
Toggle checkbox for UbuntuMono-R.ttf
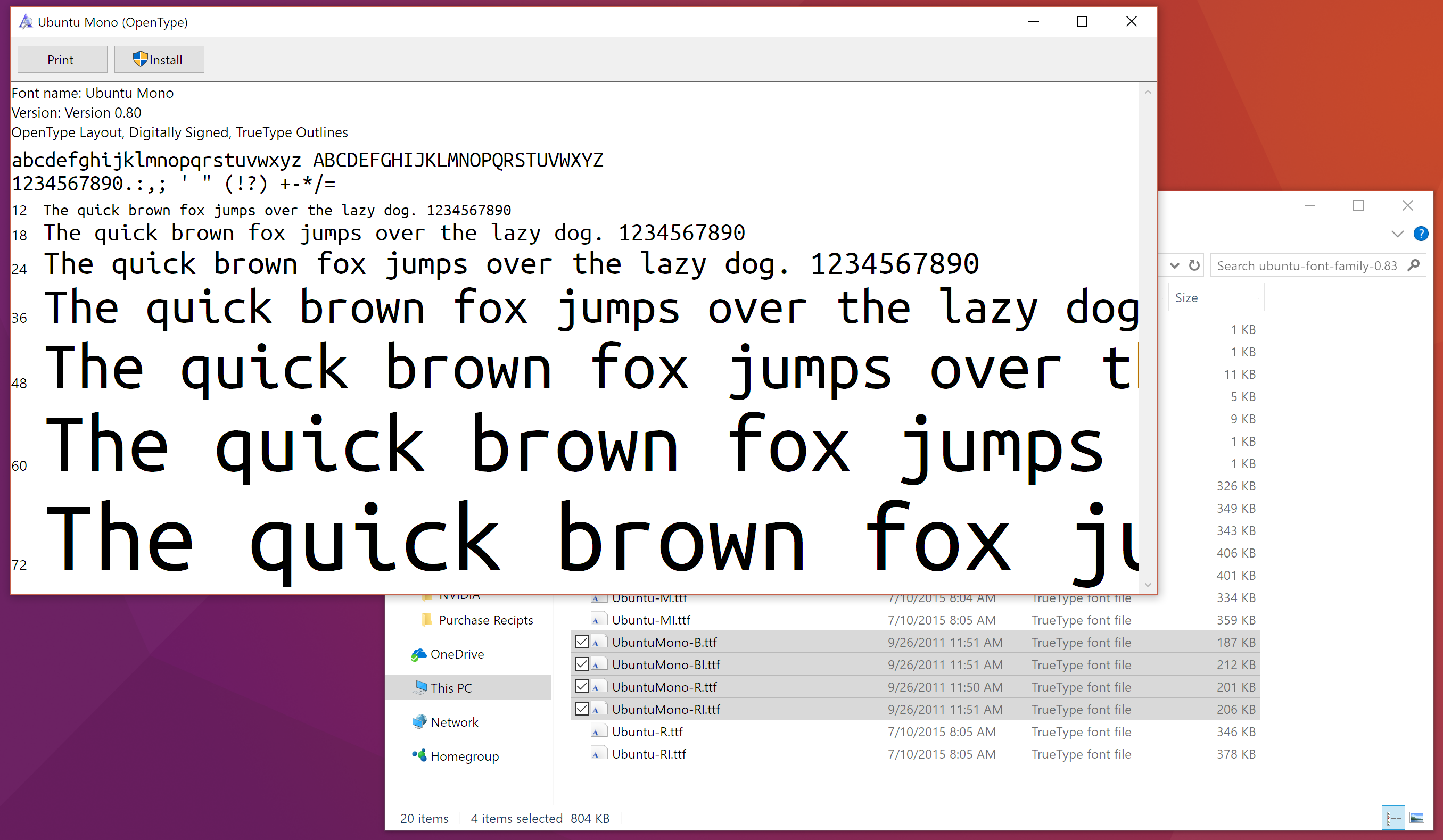click(x=581, y=687)
